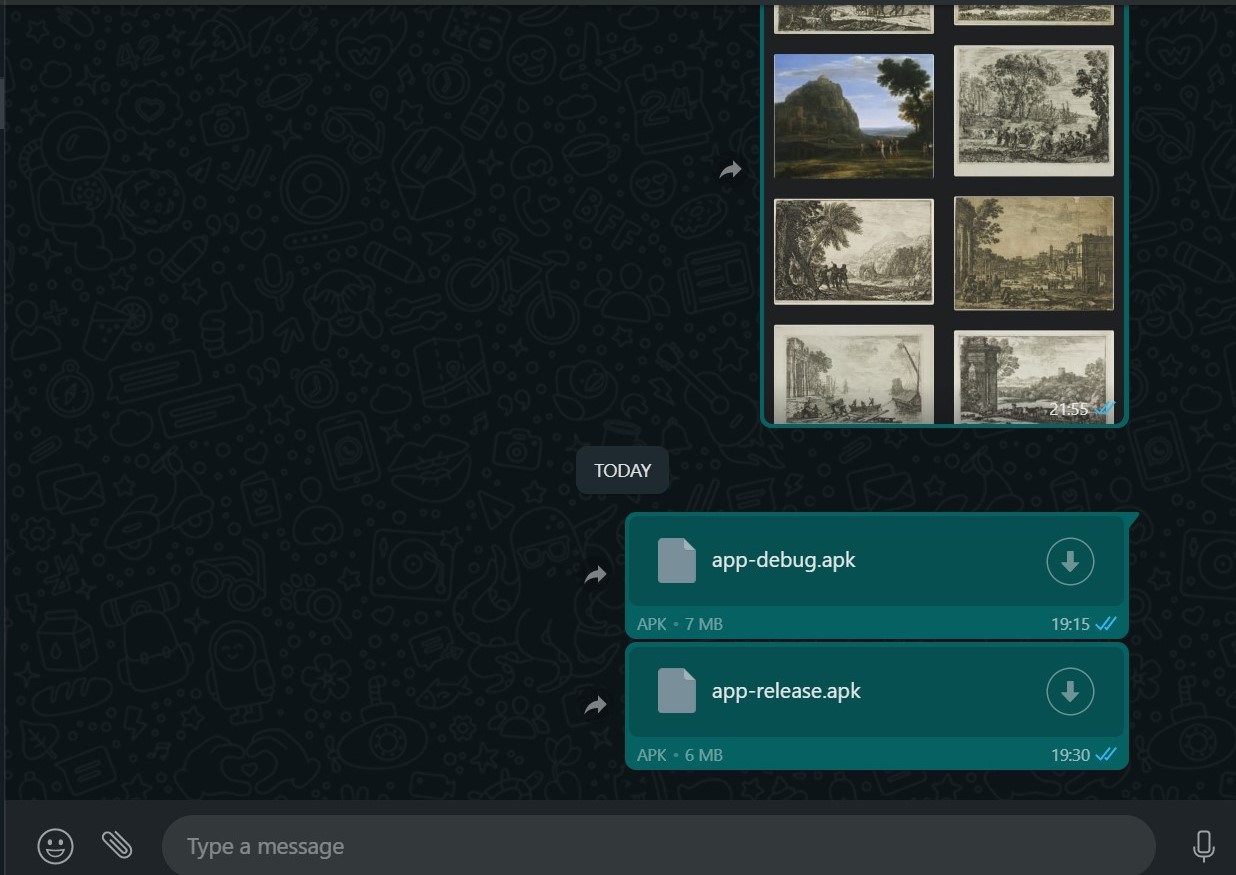Click the app-release.apk document icon

coord(676,691)
